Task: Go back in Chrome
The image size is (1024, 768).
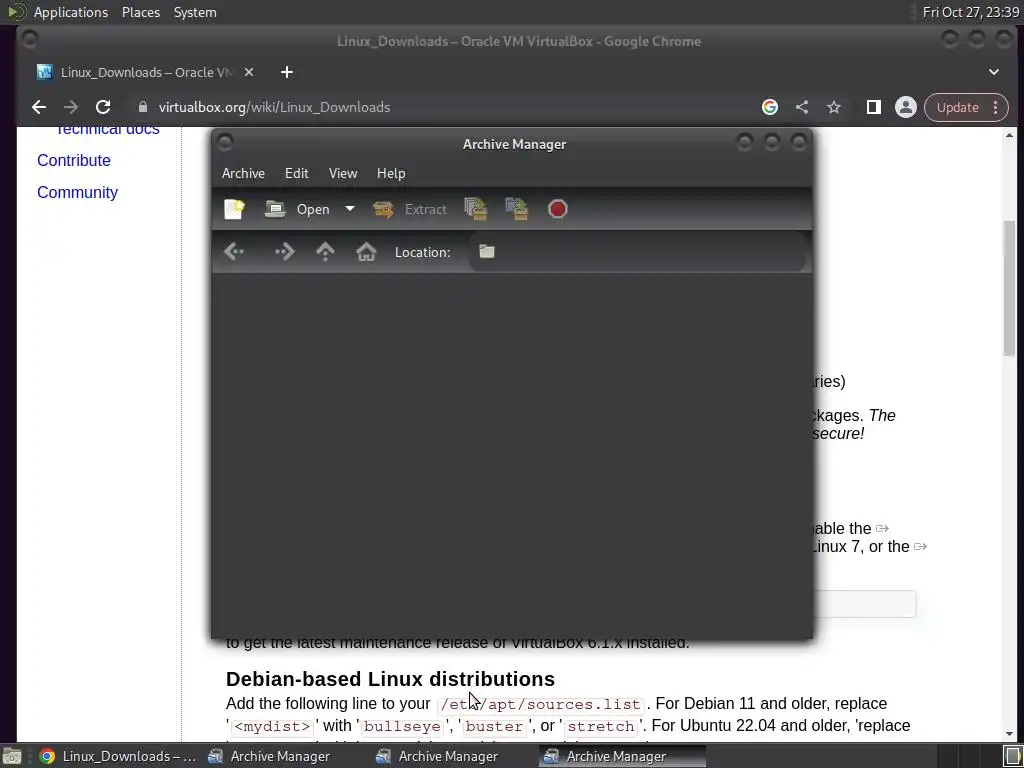Action: pos(39,107)
